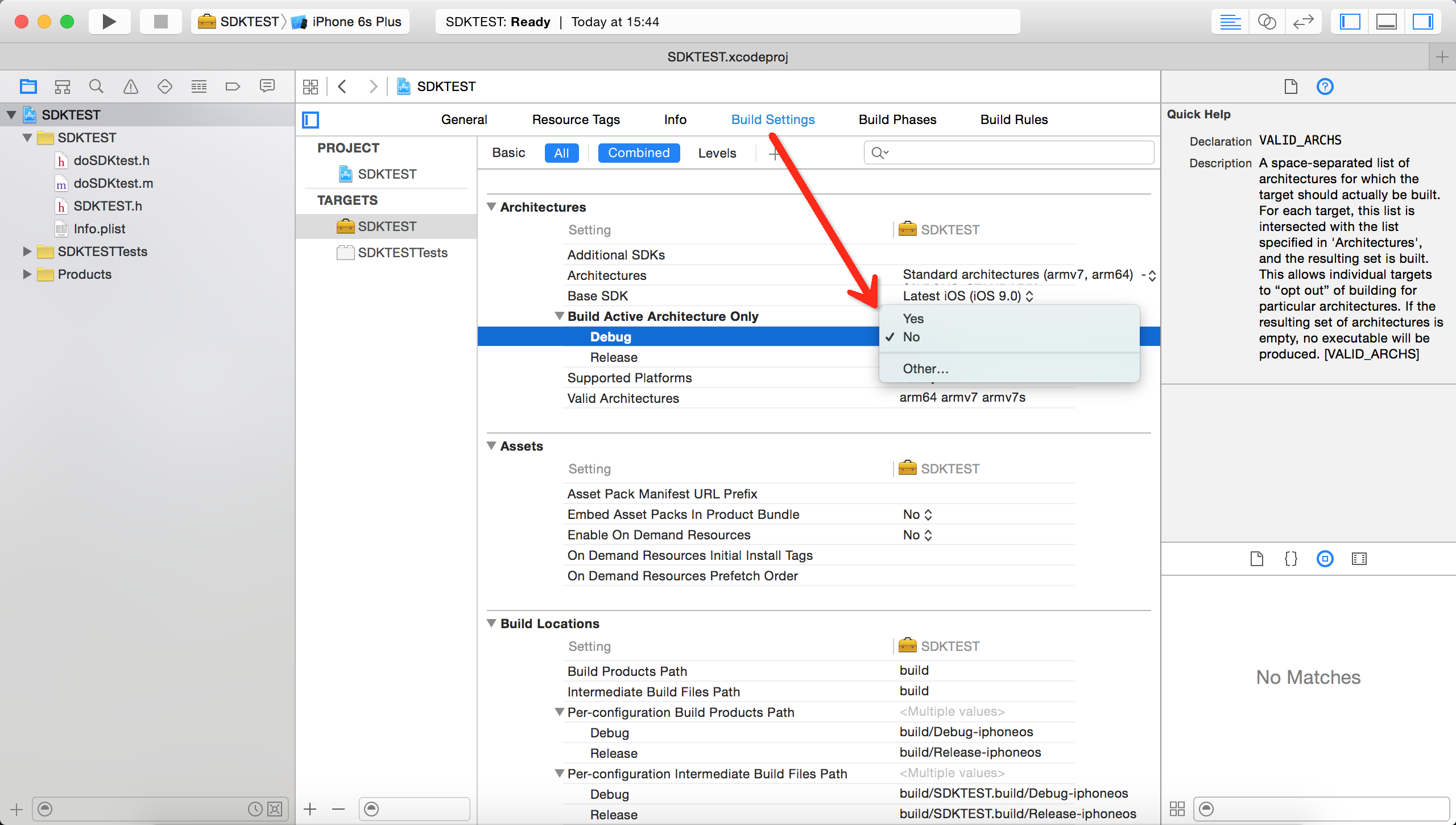Open the General tab

click(x=464, y=119)
